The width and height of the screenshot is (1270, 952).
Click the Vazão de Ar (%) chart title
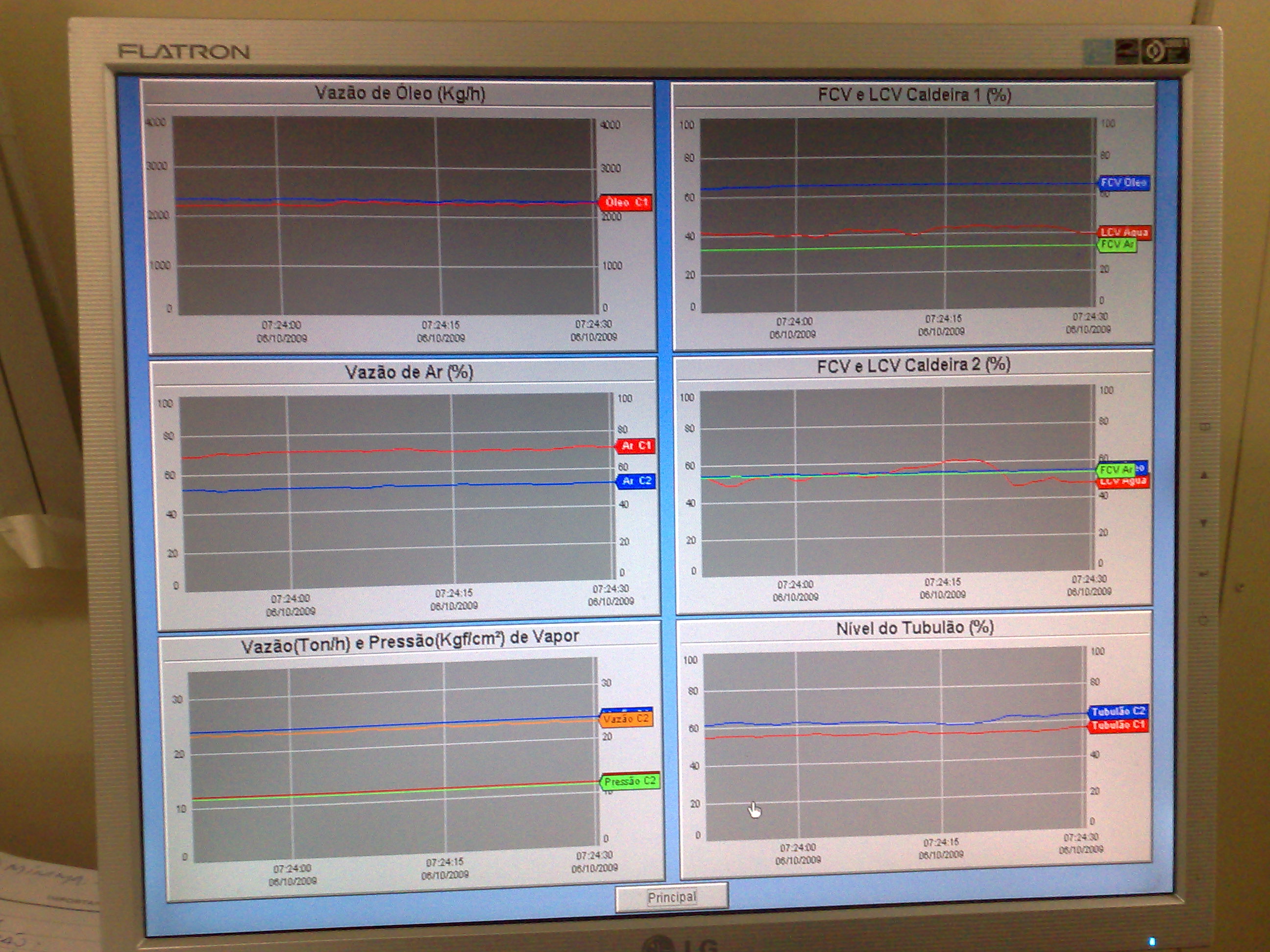[409, 372]
